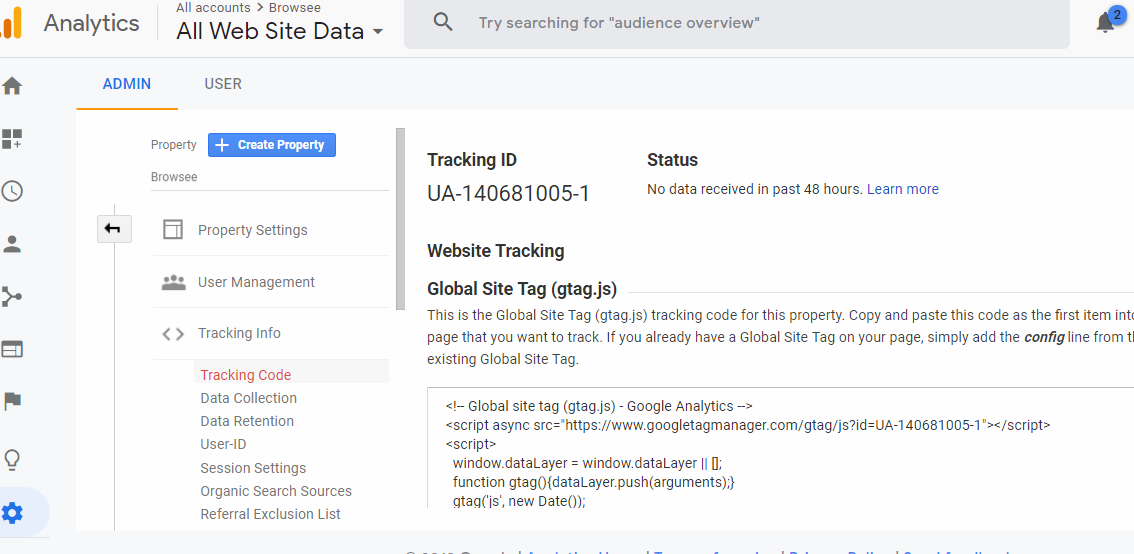The height and width of the screenshot is (554, 1134).
Task: Click the Create Property button
Action: (272, 145)
